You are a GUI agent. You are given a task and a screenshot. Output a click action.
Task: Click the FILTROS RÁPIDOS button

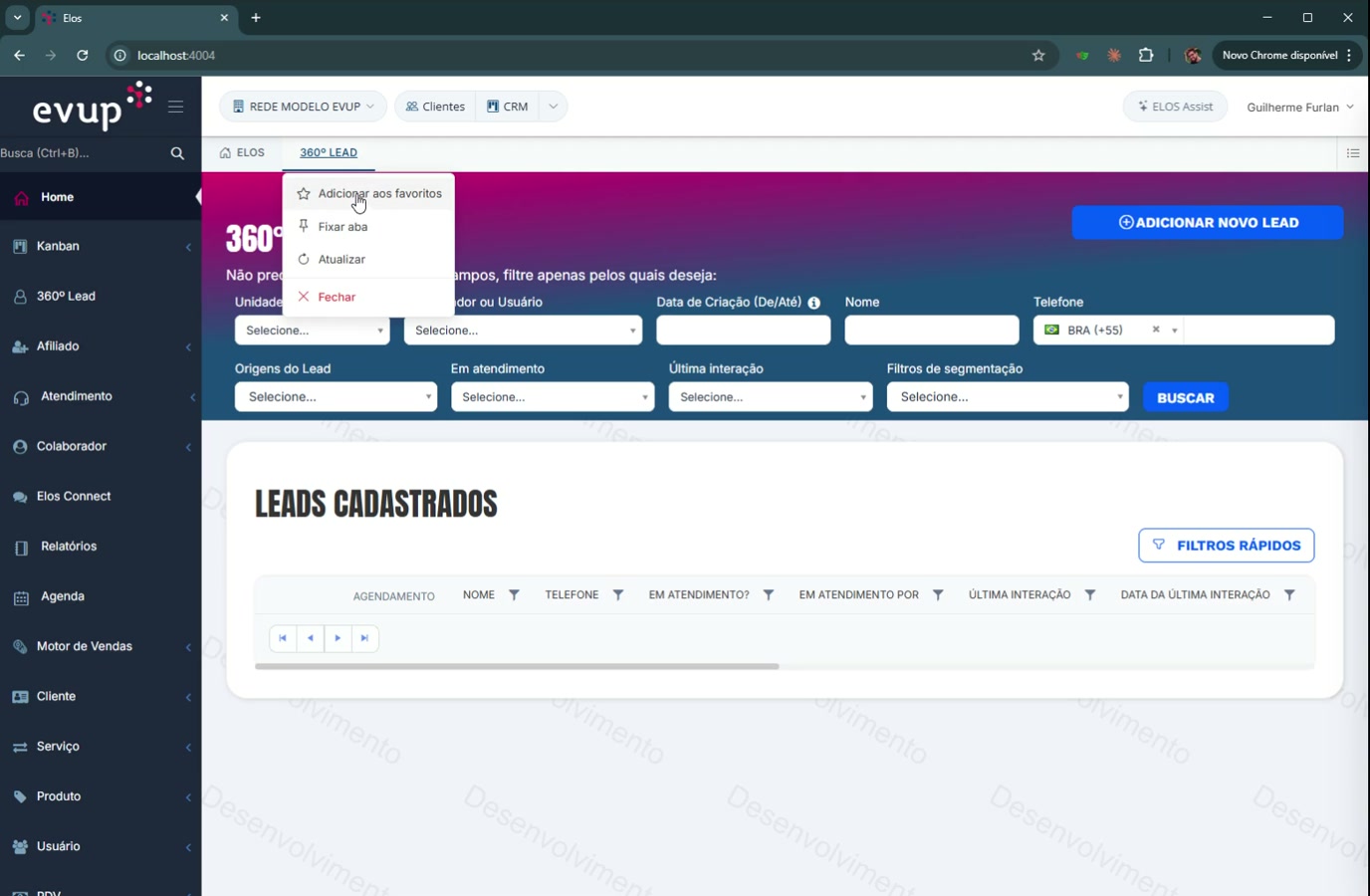(1227, 546)
